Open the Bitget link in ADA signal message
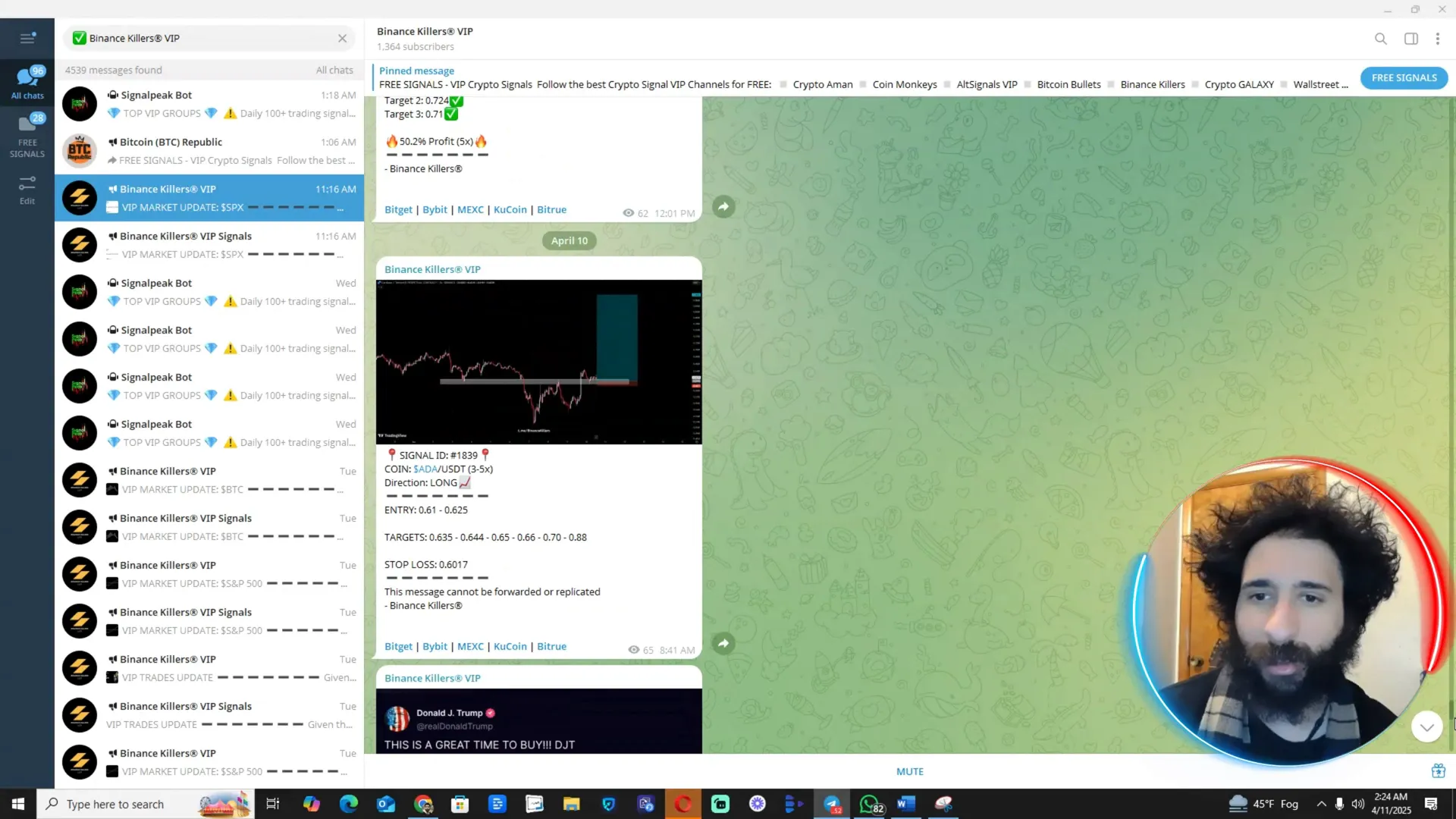 coord(398,646)
